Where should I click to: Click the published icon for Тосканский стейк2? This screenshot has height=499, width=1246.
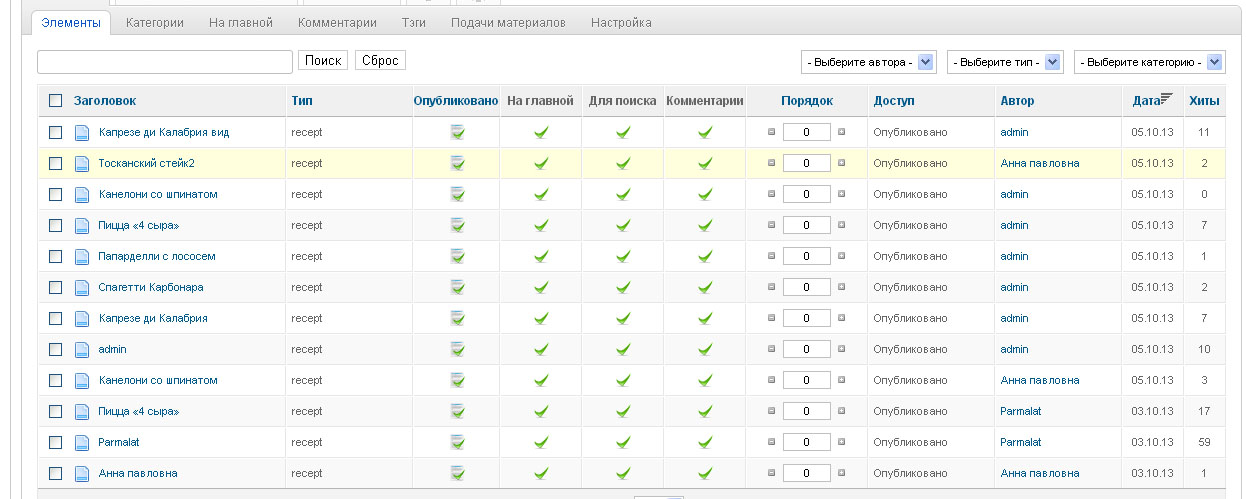(x=457, y=163)
